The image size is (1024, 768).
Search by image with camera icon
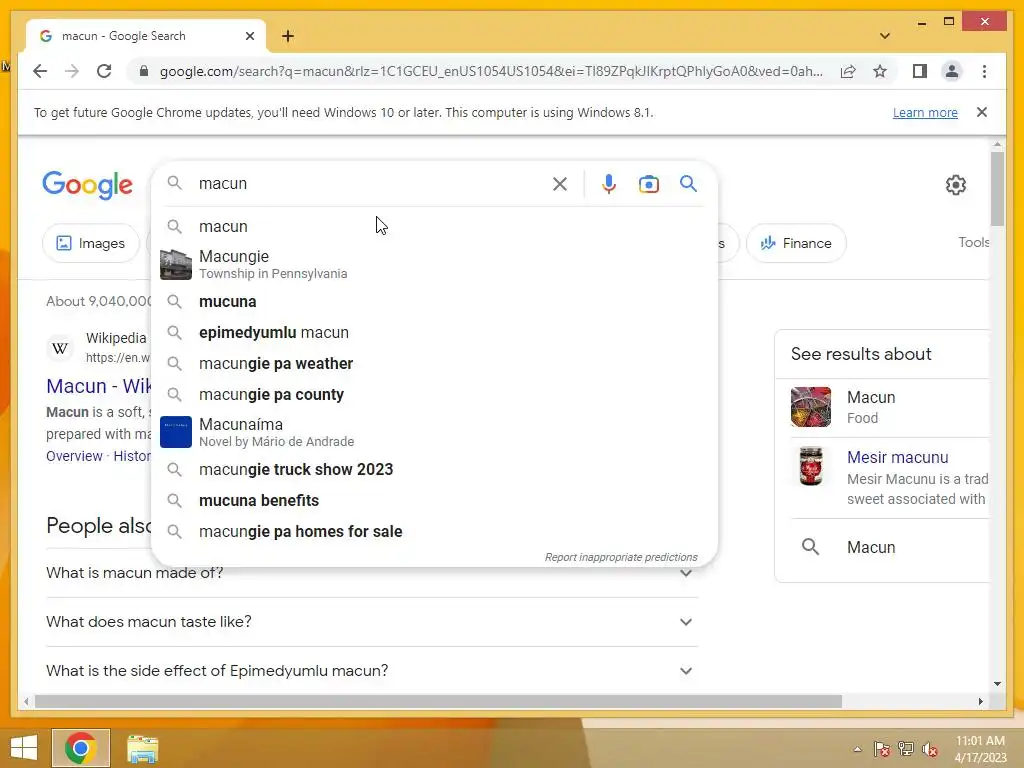tap(648, 184)
